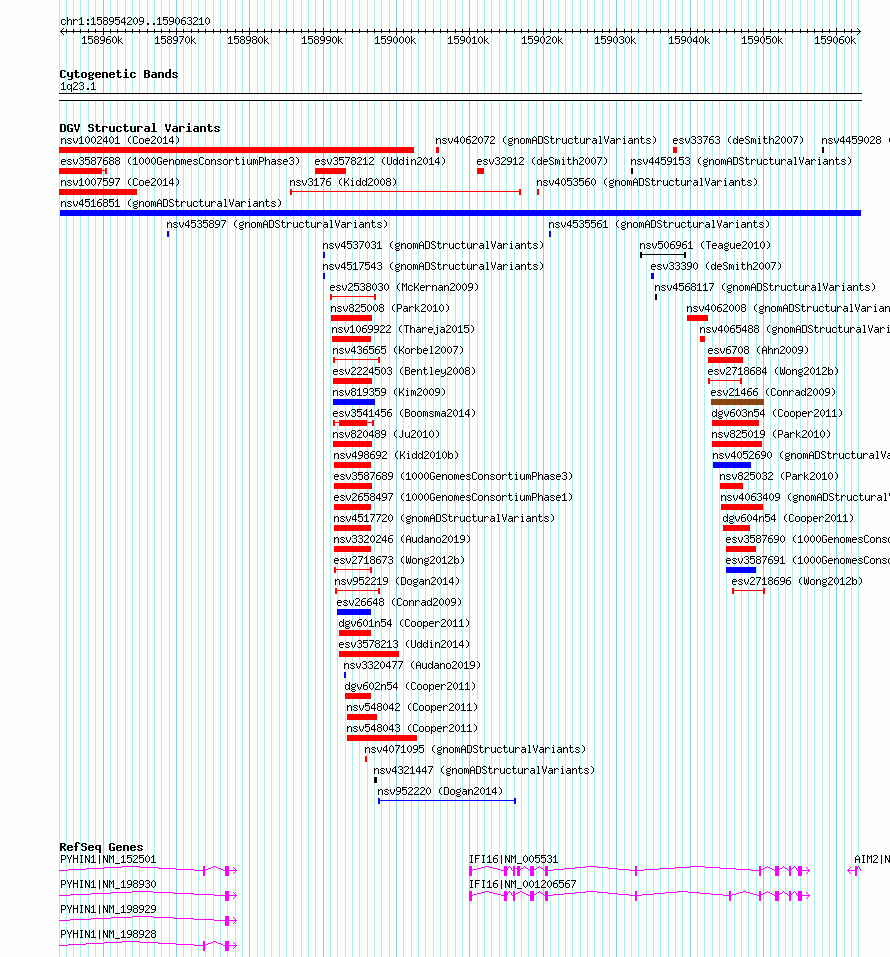Open nsv952219 (Dogan2014) variant
The height and width of the screenshot is (957, 890).
[397, 582]
